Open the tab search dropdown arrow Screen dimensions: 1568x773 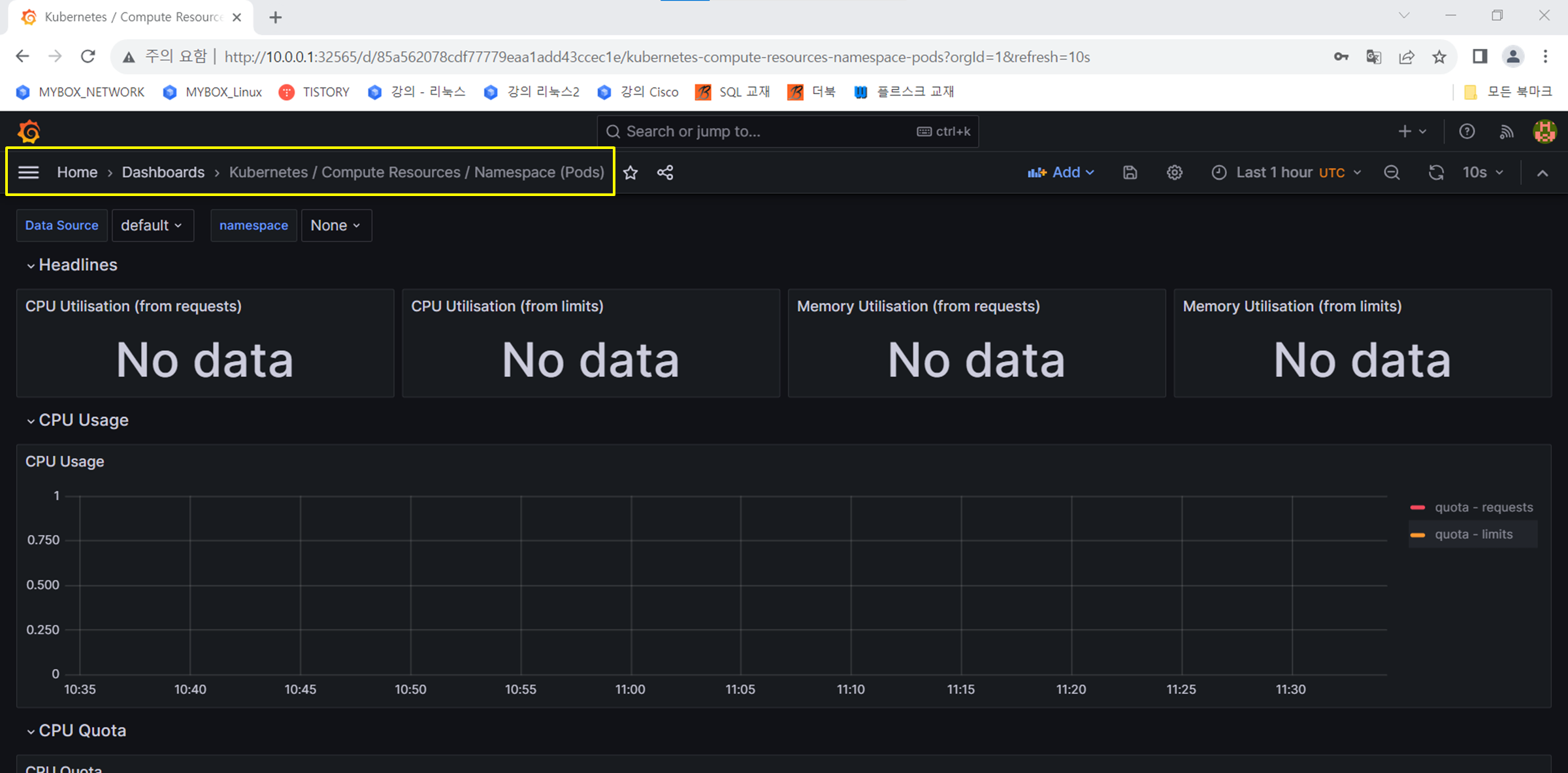[1404, 15]
